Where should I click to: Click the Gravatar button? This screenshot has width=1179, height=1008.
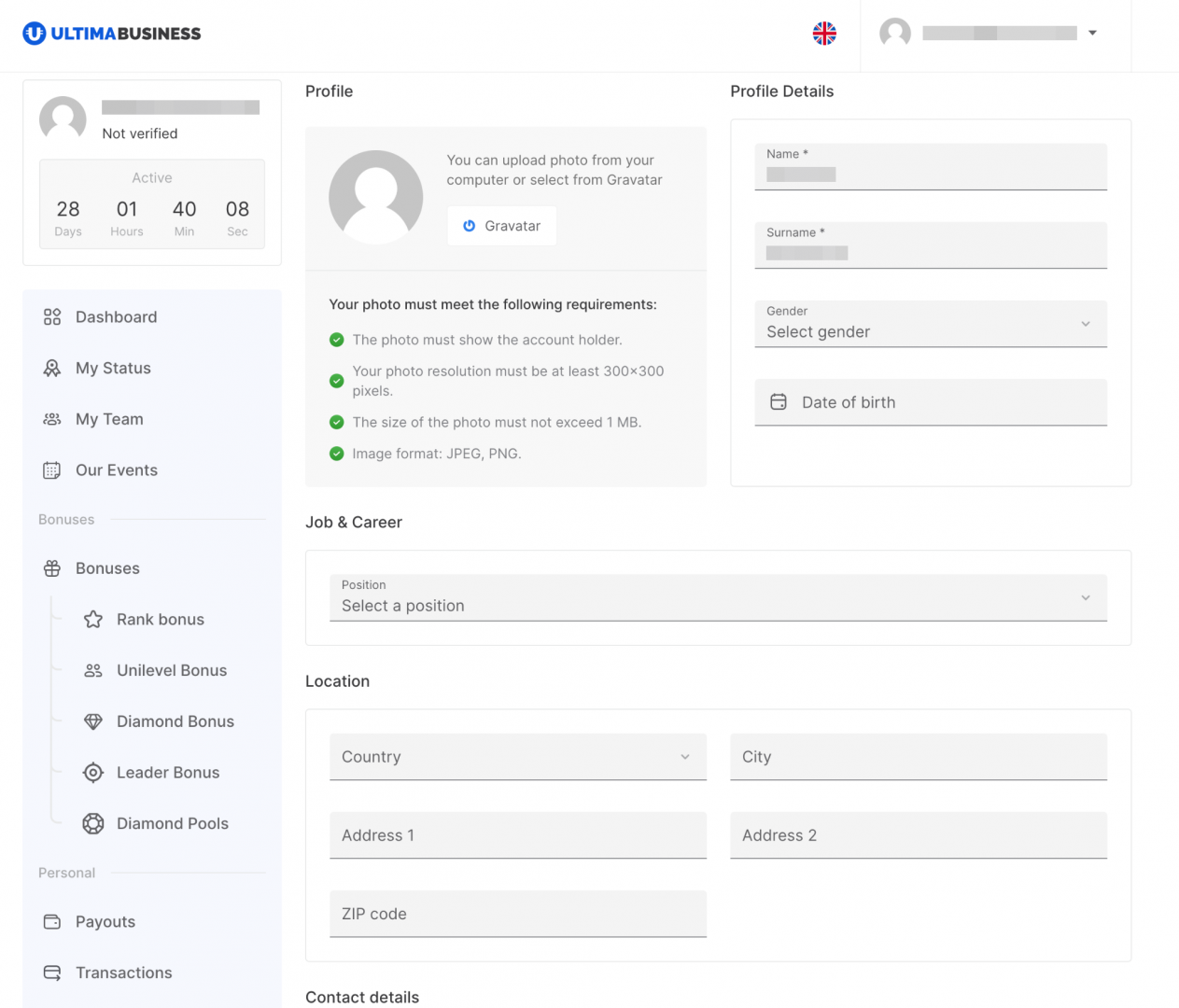tap(502, 226)
